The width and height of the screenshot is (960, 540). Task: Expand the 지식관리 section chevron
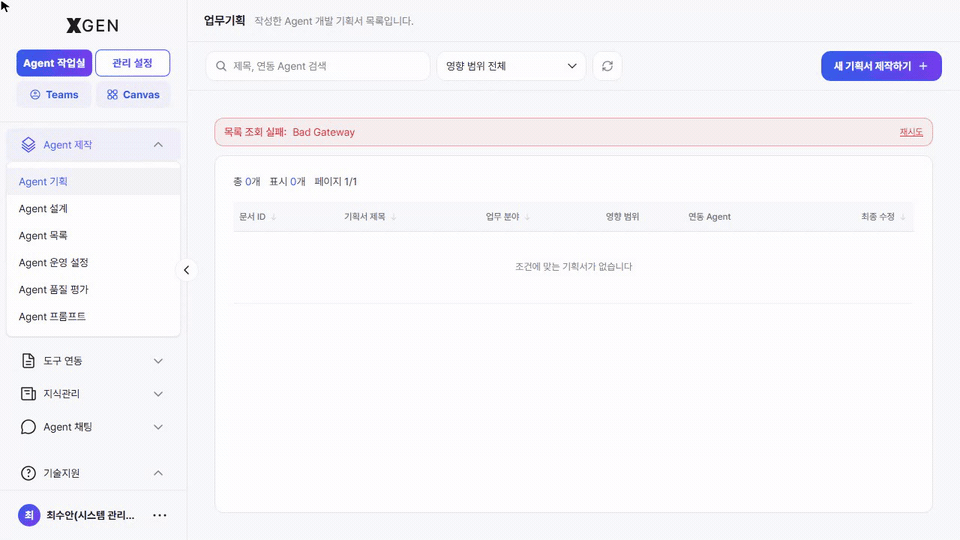[158, 394]
